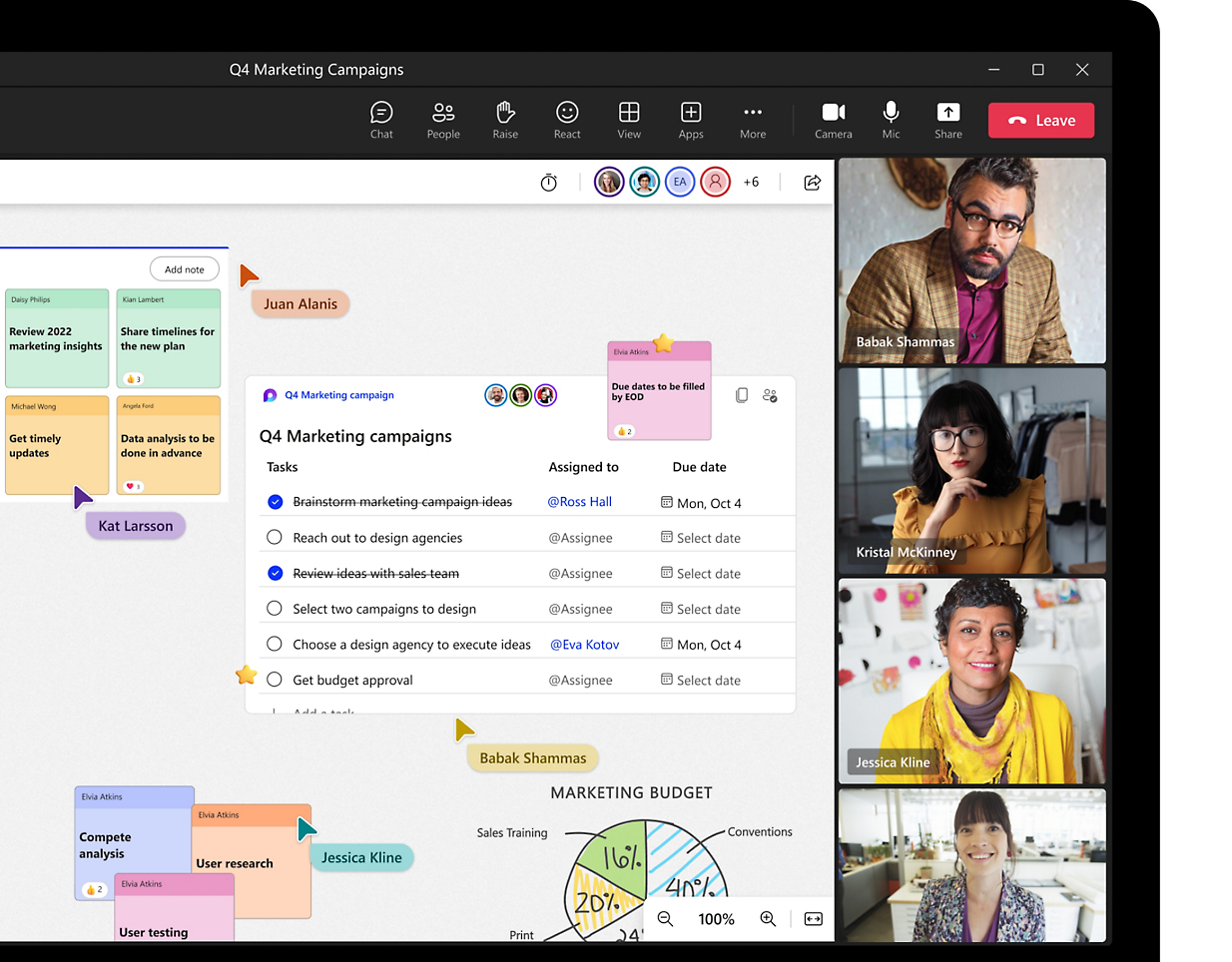The width and height of the screenshot is (1232, 962).
Task: Mark 'Get budget approval' as complete
Action: point(275,680)
